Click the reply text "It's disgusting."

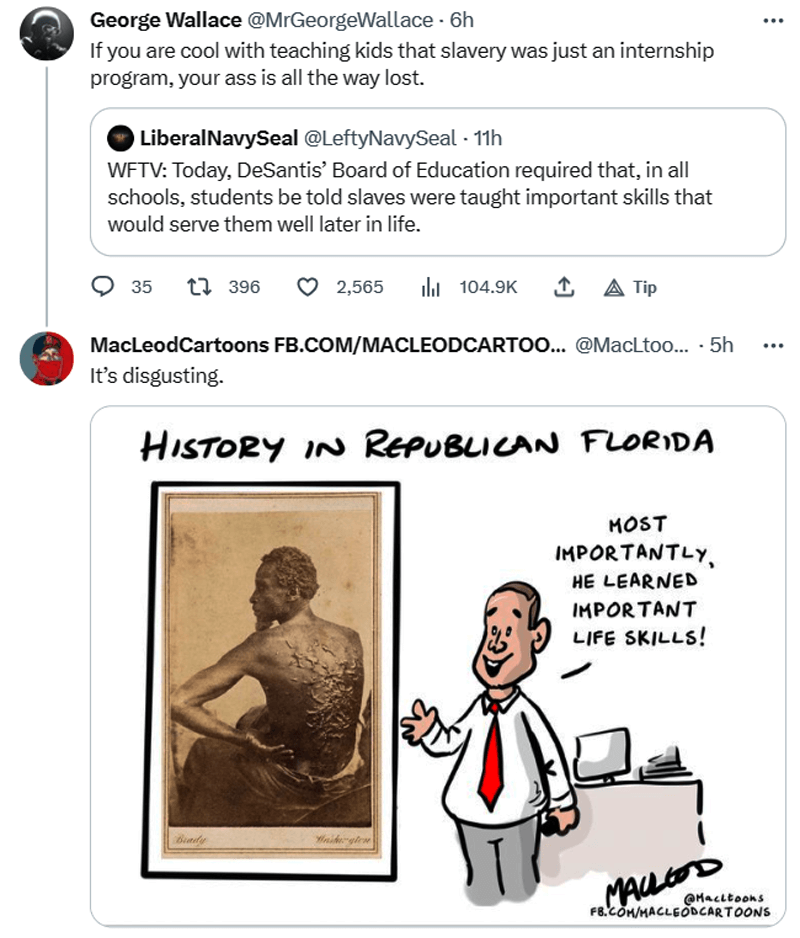[x=157, y=376]
